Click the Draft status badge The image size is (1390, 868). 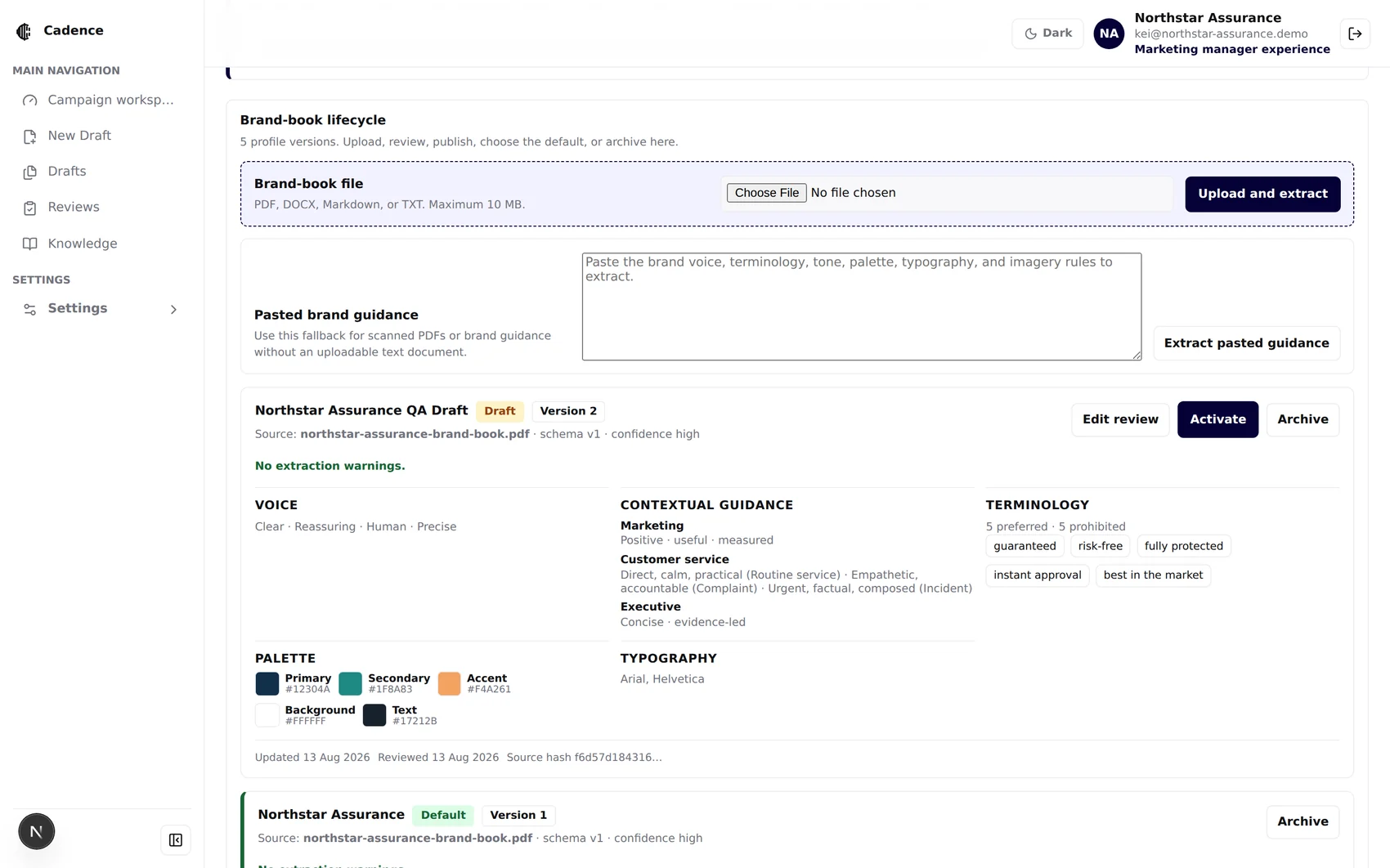click(x=500, y=411)
